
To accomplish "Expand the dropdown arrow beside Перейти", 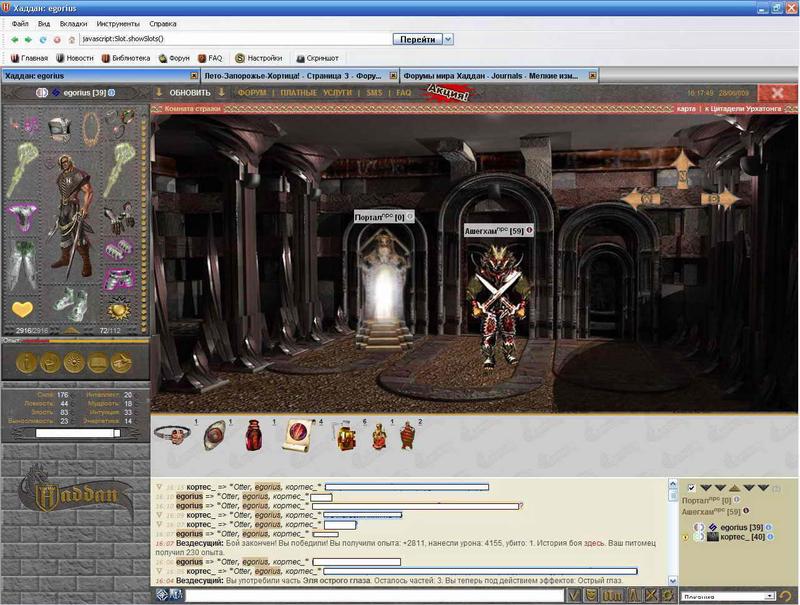I will [448, 39].
